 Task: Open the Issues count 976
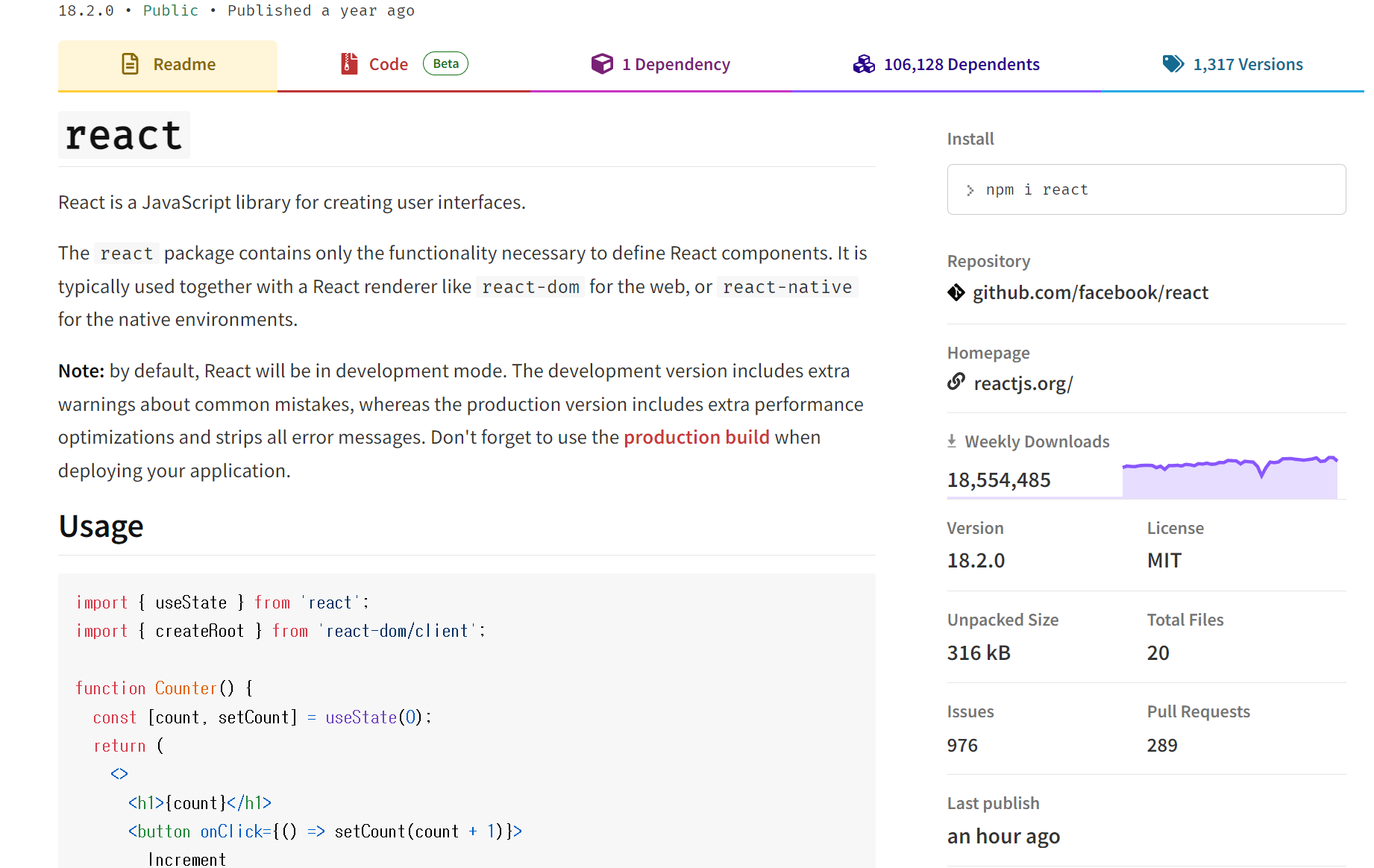click(962, 746)
